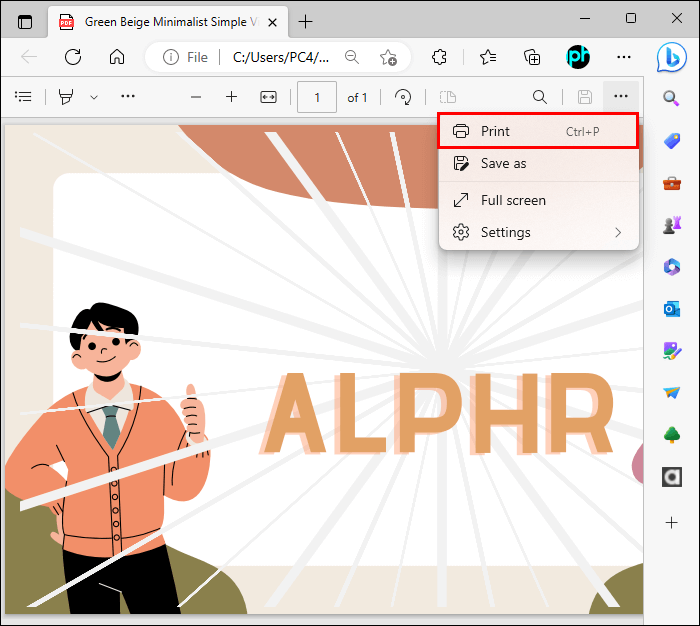Image resolution: width=700 pixels, height=626 pixels.
Task: Select the PDF highlight tool
Action: 66,96
